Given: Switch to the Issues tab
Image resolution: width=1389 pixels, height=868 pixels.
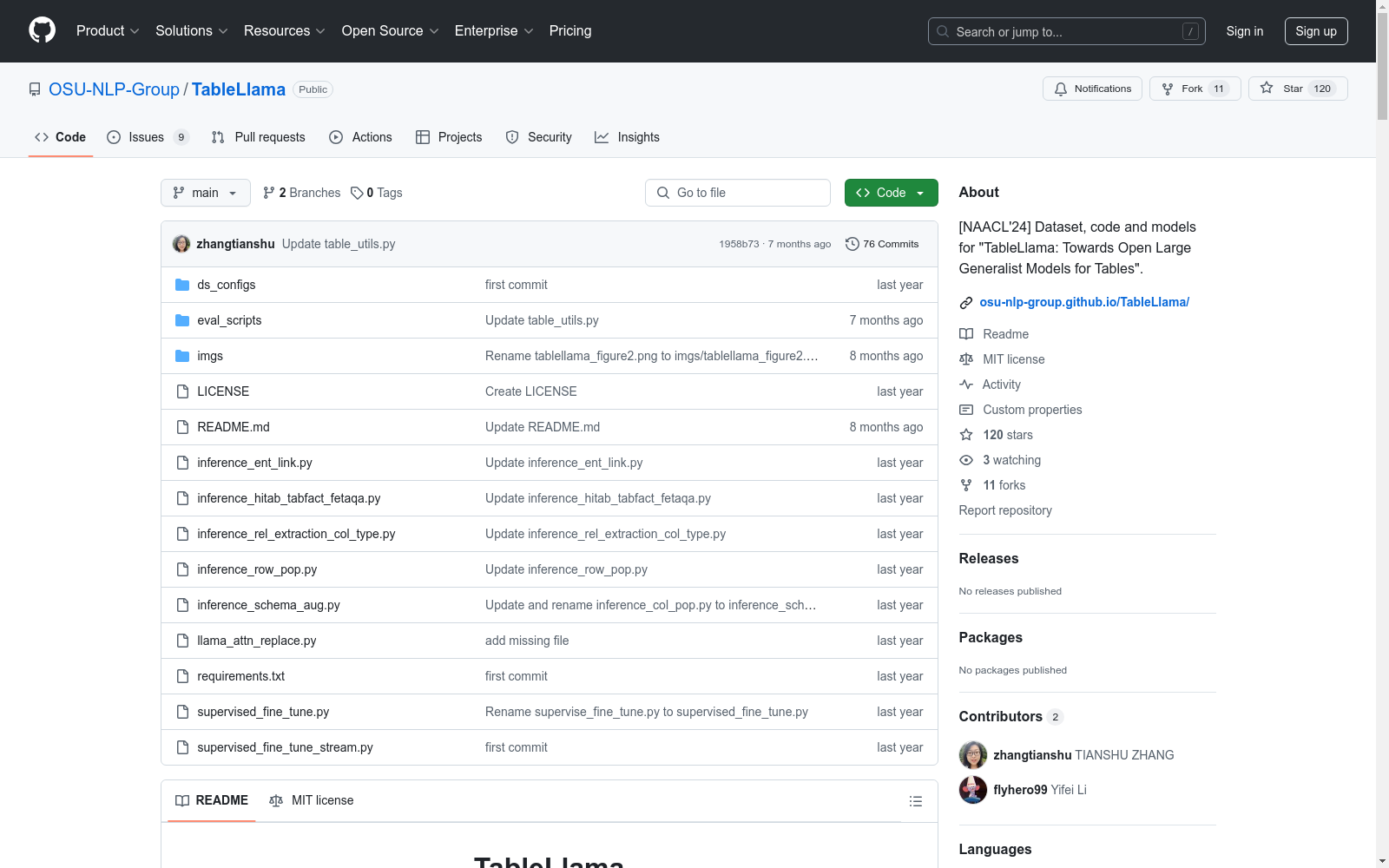Looking at the screenshot, I should pyautogui.click(x=147, y=137).
